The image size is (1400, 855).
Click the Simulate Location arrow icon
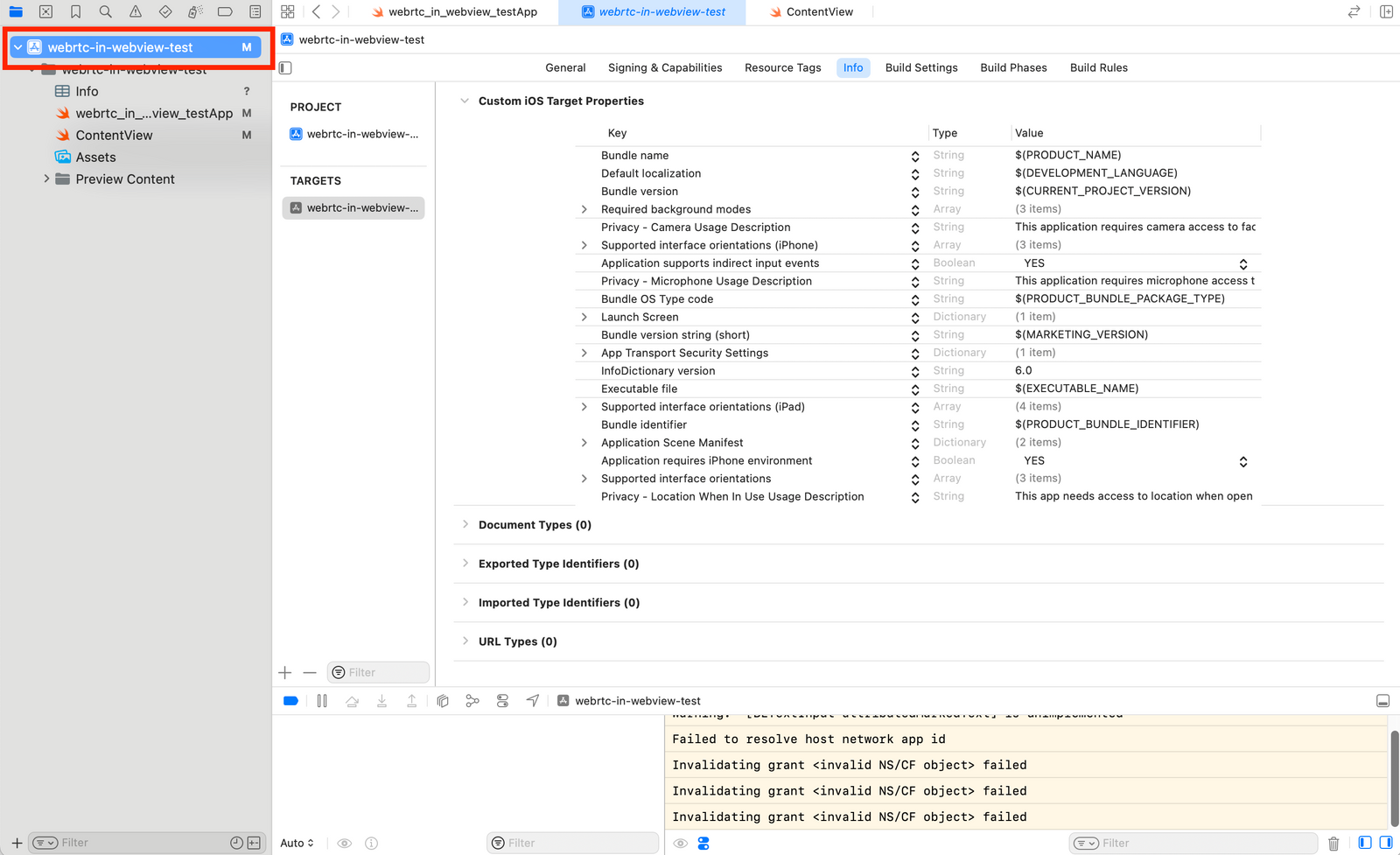[x=532, y=701]
